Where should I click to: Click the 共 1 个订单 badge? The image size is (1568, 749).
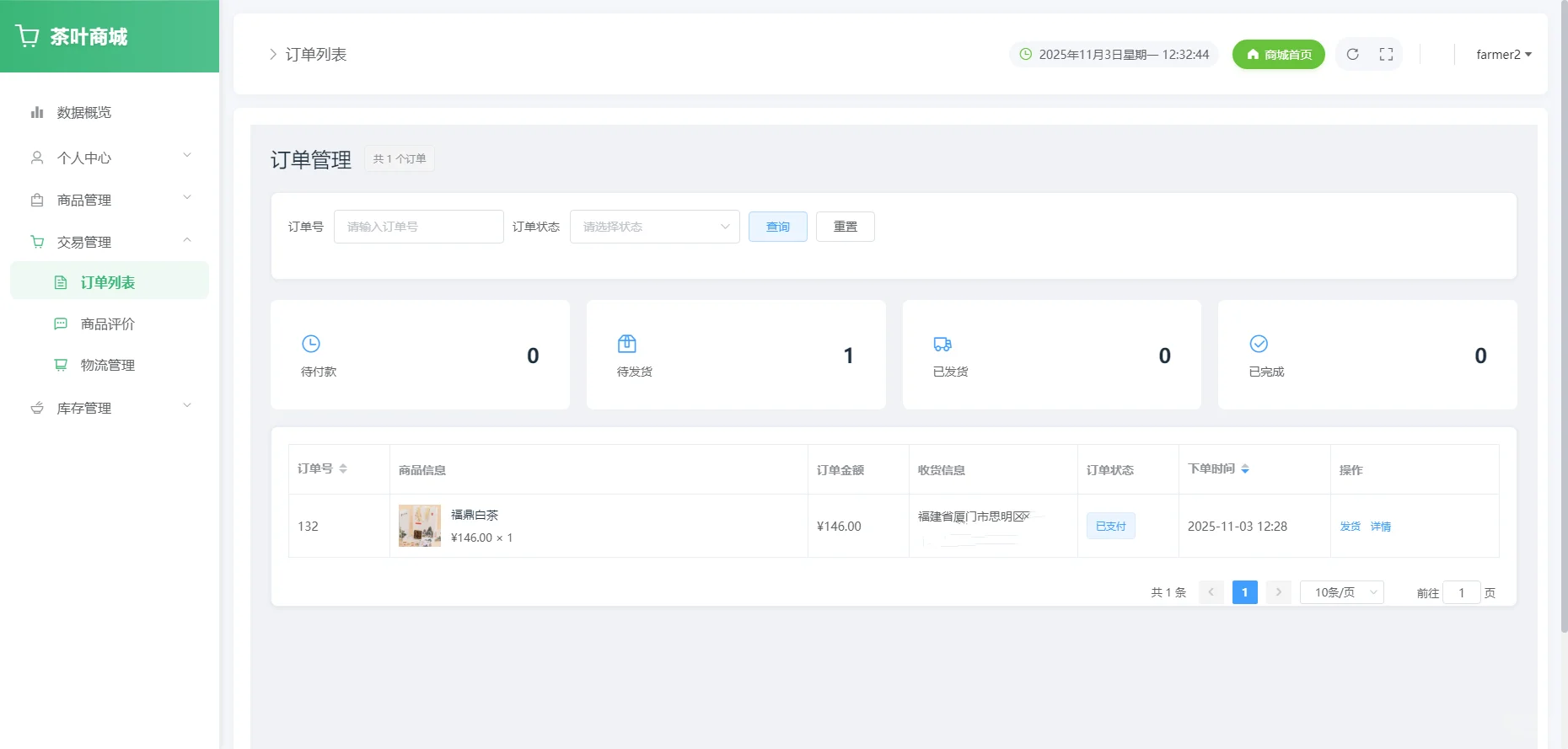click(400, 158)
